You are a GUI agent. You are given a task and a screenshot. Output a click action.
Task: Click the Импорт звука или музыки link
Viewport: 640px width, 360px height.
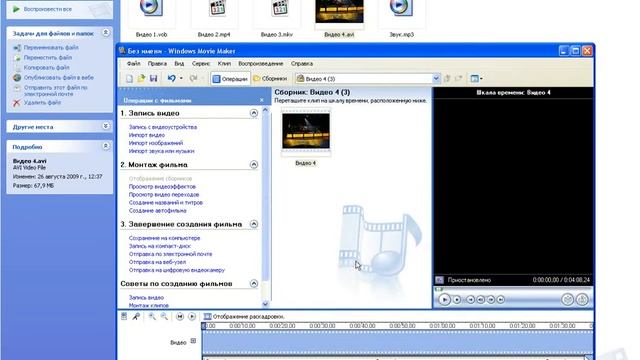point(162,151)
